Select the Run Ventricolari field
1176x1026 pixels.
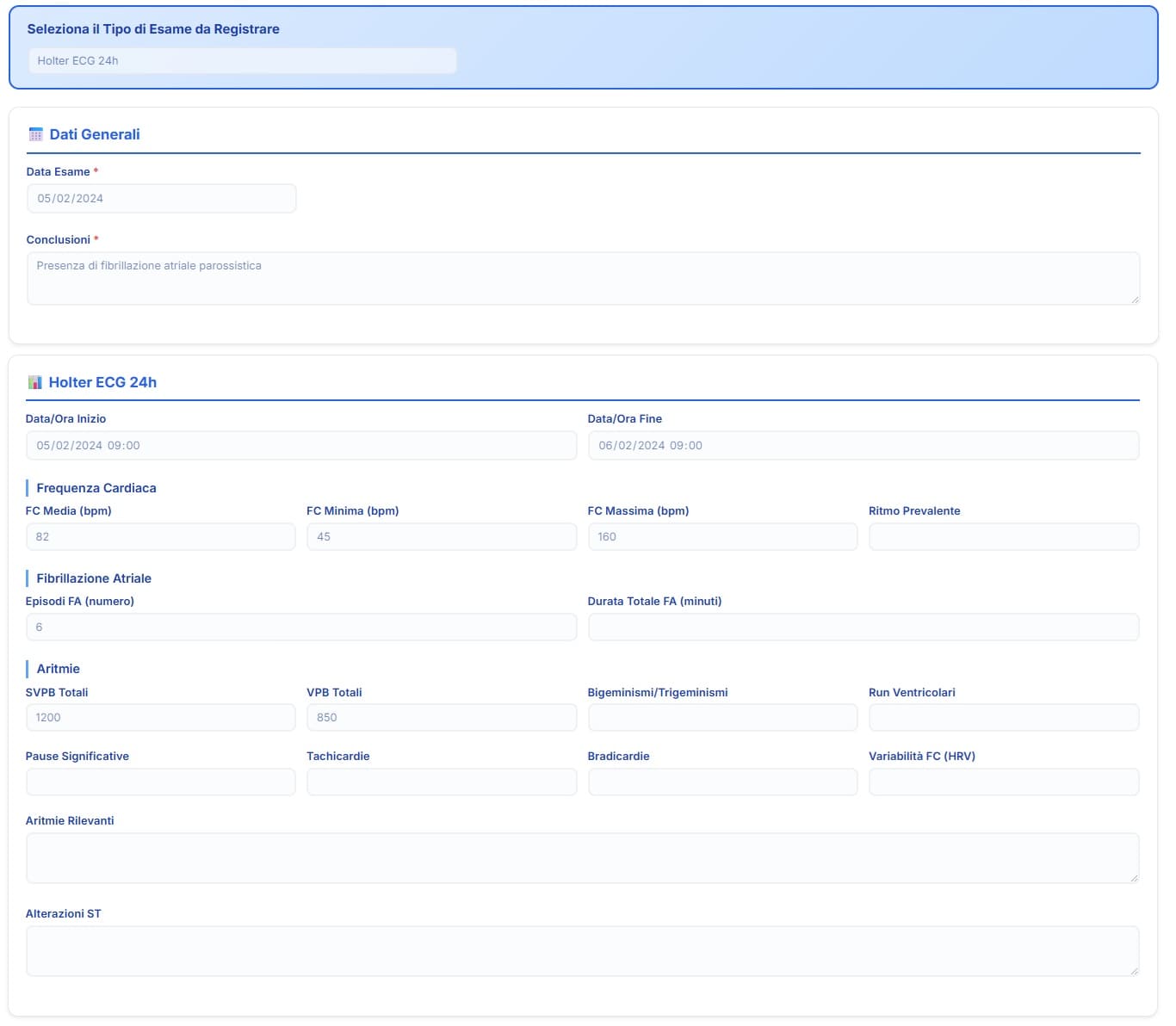pyautogui.click(x=1003, y=718)
